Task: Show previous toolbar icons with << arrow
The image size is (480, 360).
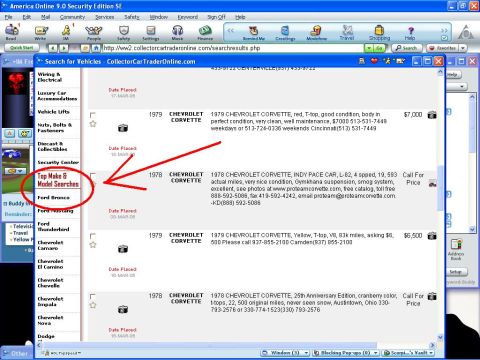Action: tap(231, 30)
